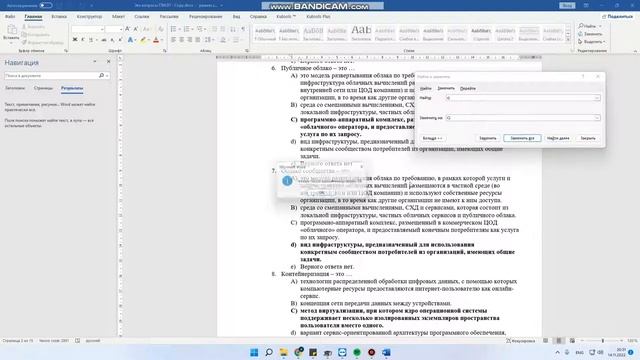Clear all formatting icon
This screenshot has height=360, width=640.
pyautogui.click(x=161, y=29)
